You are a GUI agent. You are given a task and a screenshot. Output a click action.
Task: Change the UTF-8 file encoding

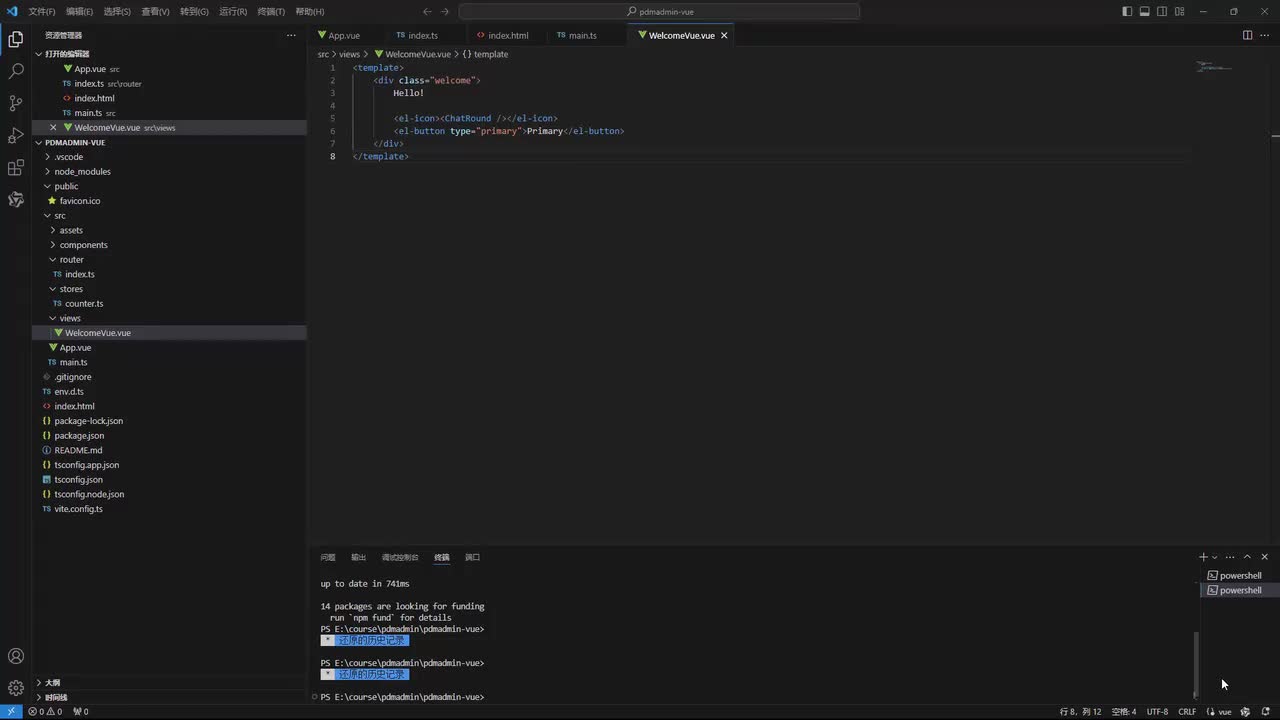pyautogui.click(x=1157, y=712)
